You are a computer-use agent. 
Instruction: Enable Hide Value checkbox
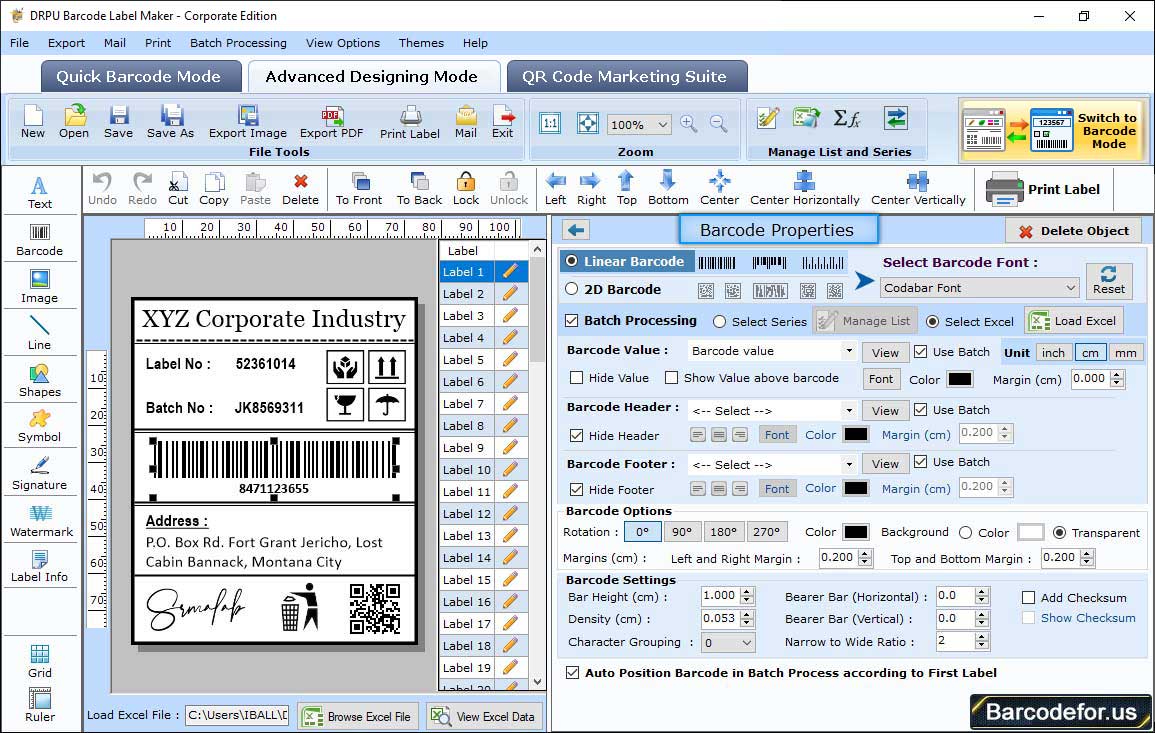coord(577,378)
